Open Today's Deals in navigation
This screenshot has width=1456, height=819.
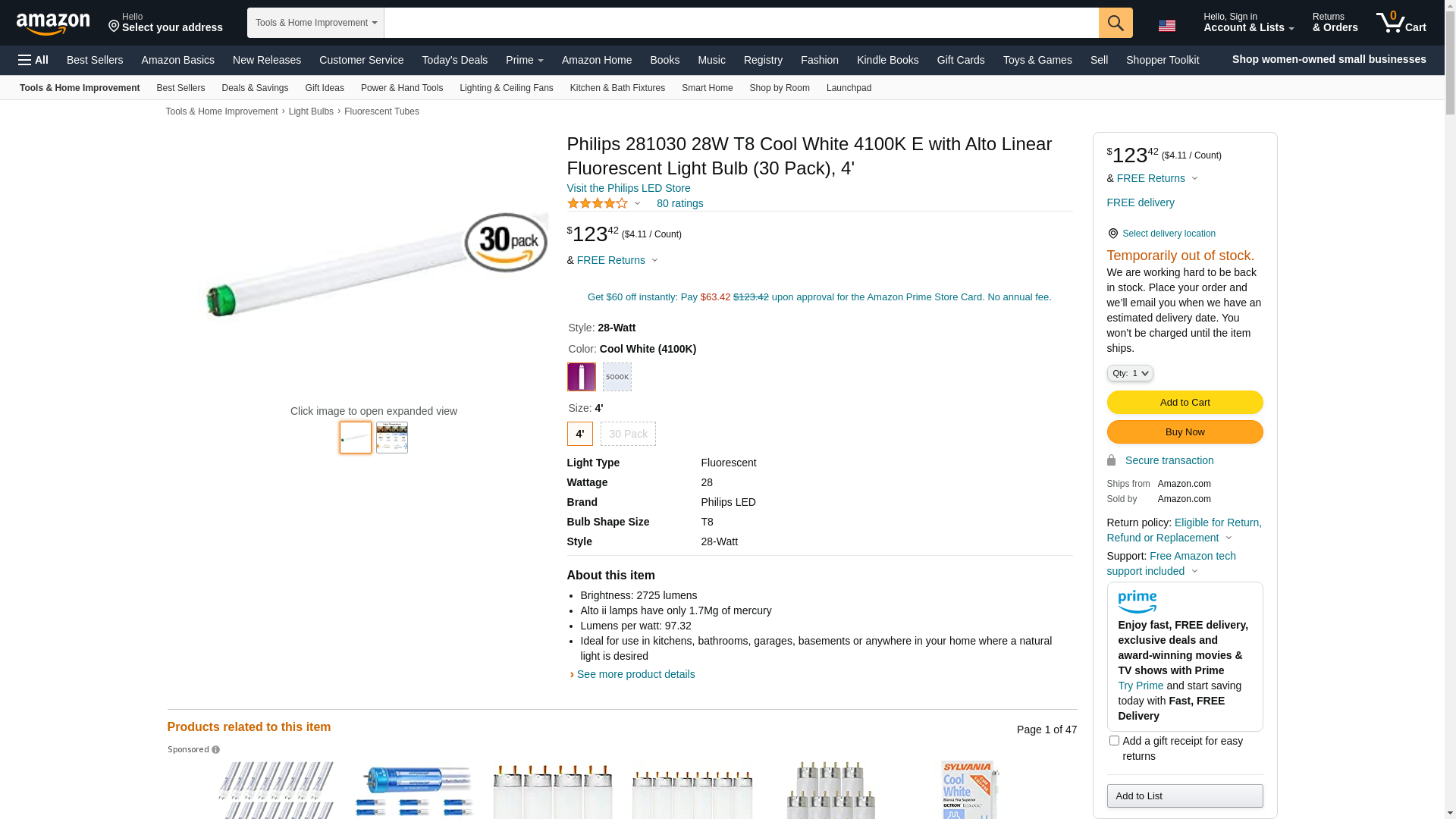454,60
